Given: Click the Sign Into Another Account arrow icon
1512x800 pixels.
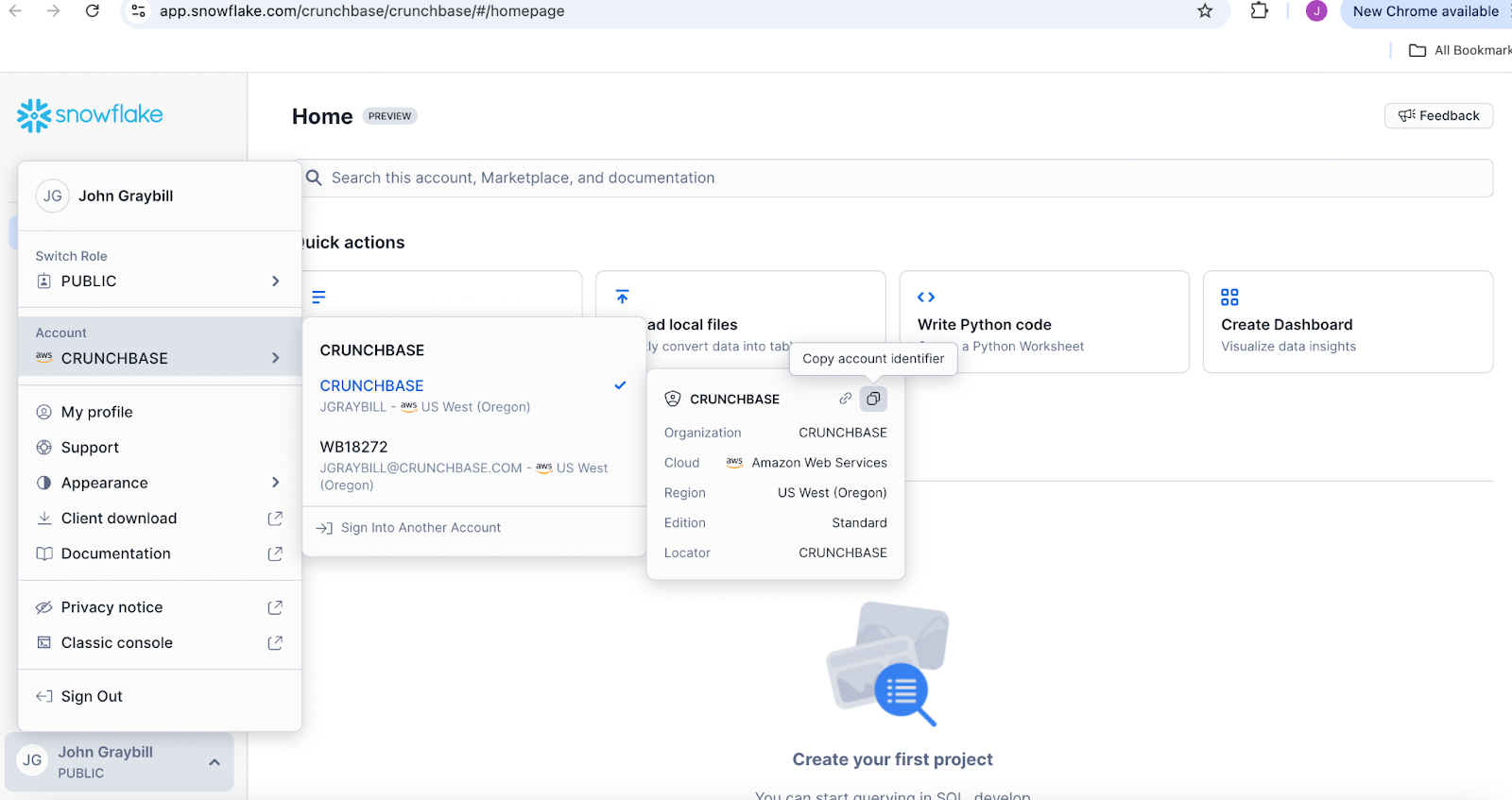Looking at the screenshot, I should coord(324,528).
